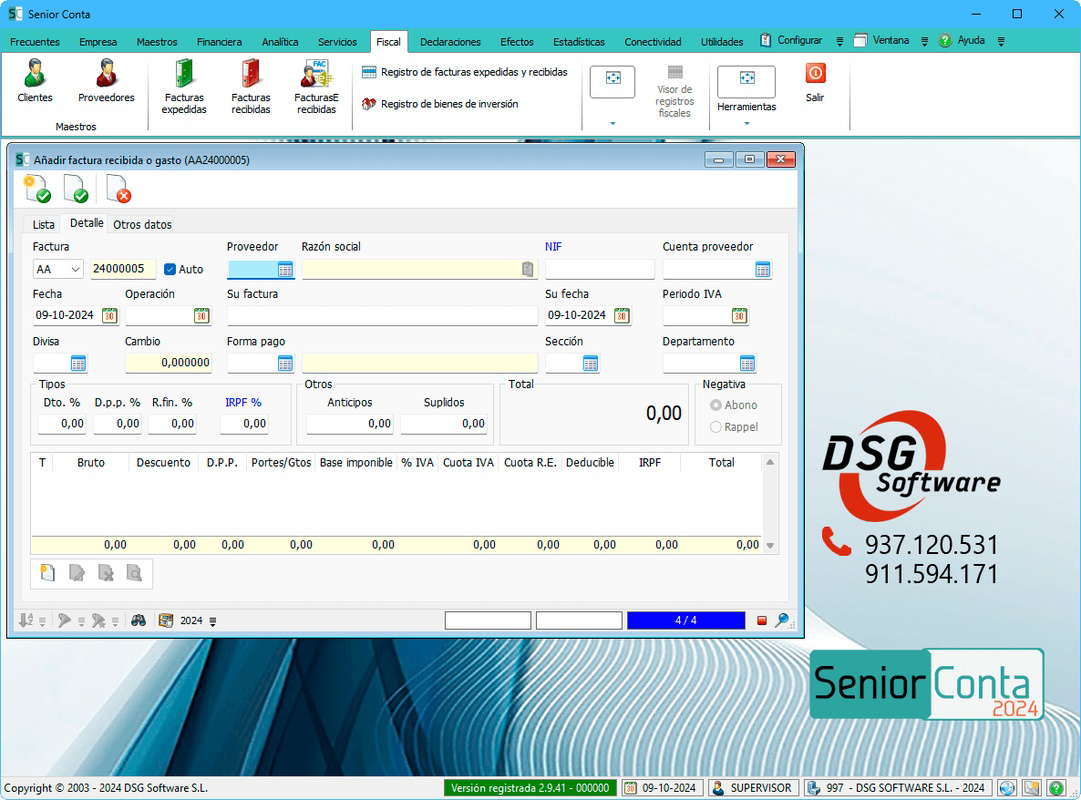
Task: Click the binoculars search icon
Action: (139, 621)
